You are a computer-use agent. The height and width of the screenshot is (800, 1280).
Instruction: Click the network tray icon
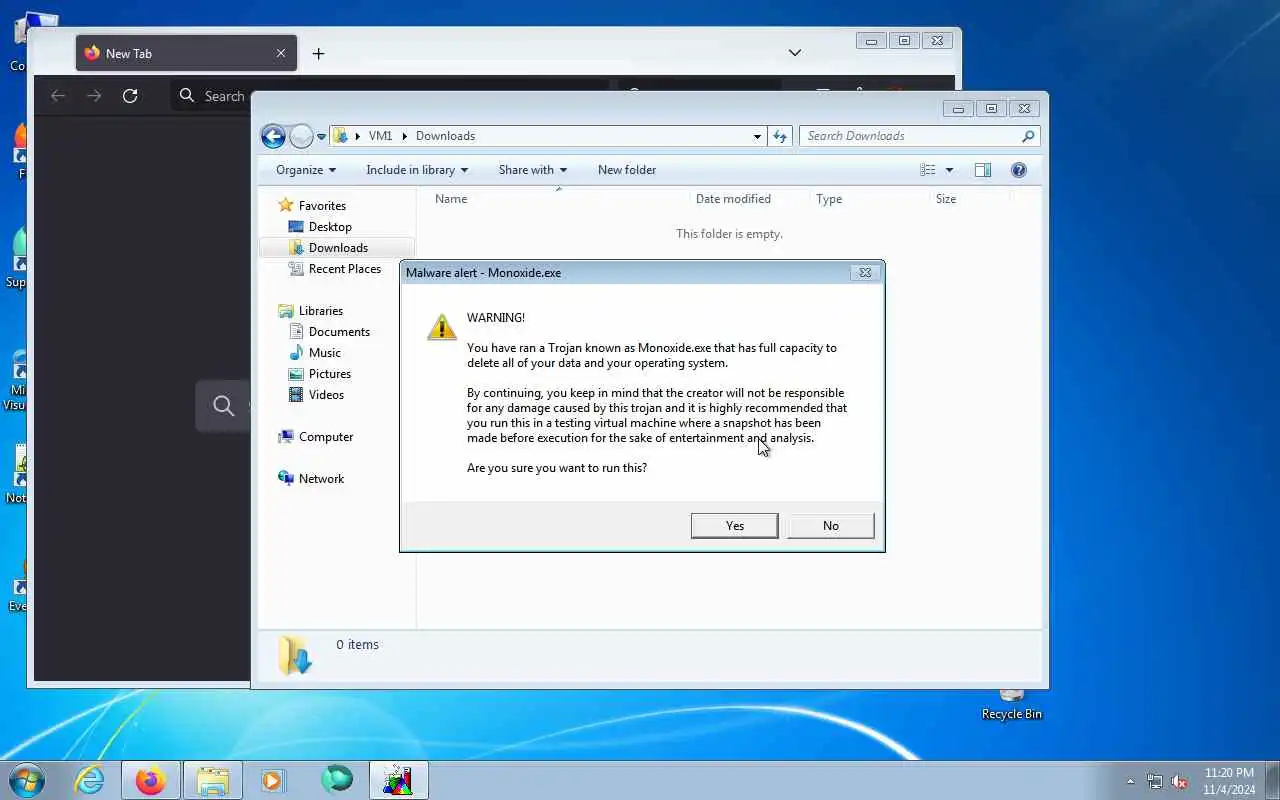(x=1155, y=781)
